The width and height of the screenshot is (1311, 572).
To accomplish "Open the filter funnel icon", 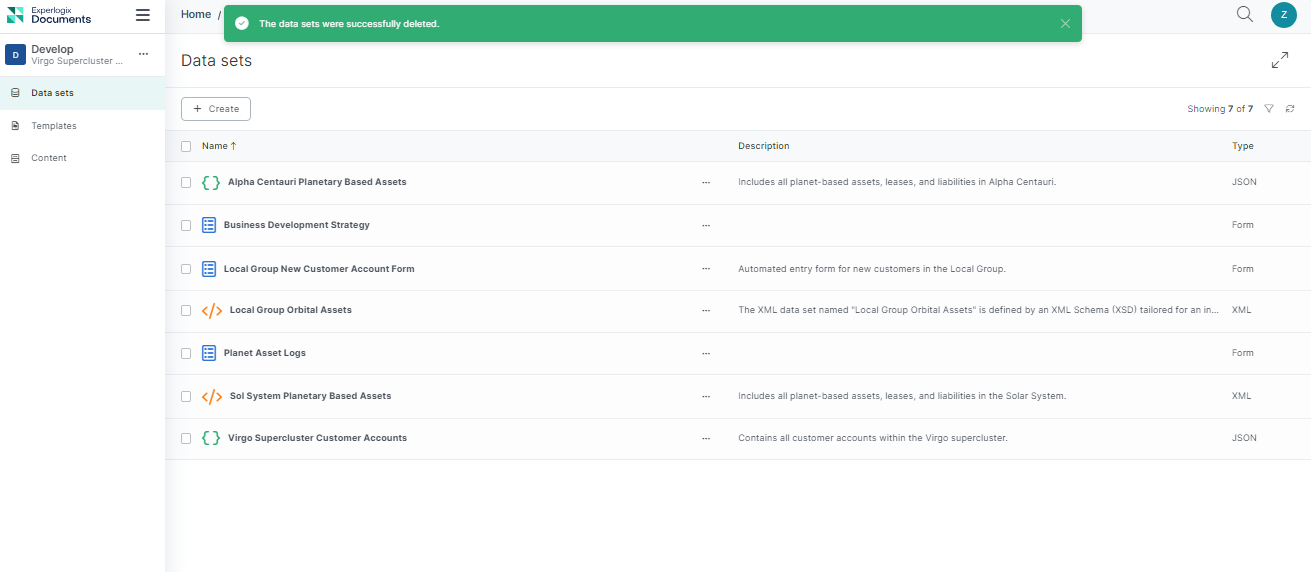I will coord(1269,109).
